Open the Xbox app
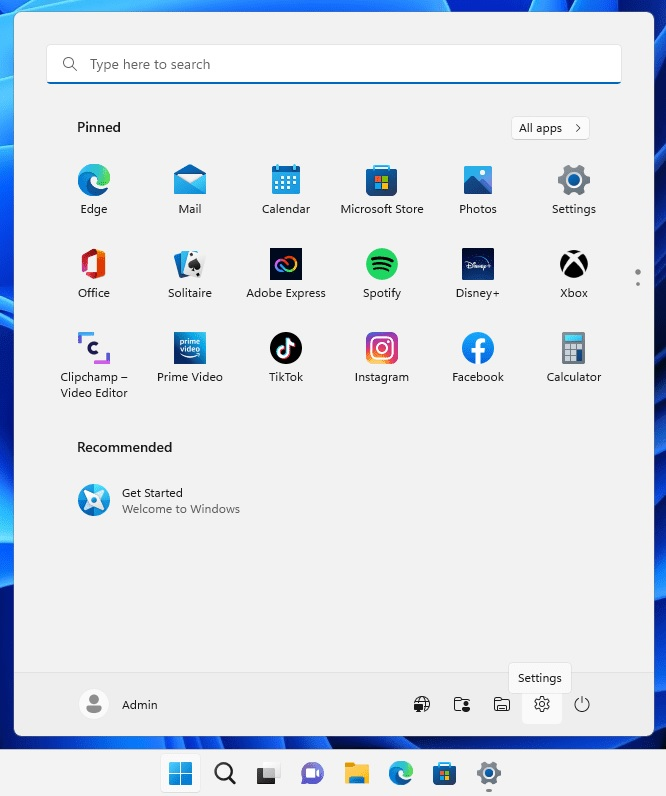 (x=574, y=273)
